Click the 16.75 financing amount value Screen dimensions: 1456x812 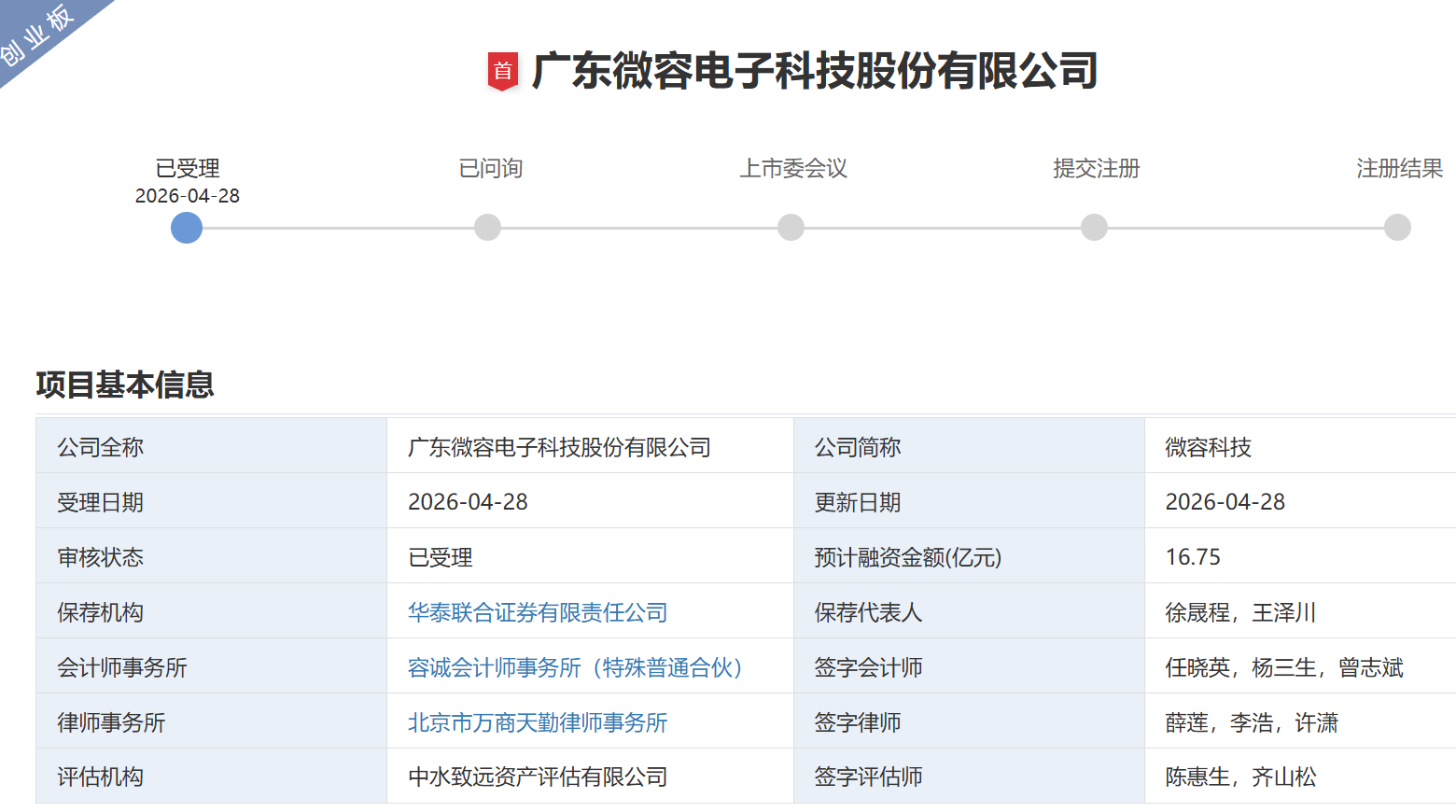click(x=1193, y=557)
